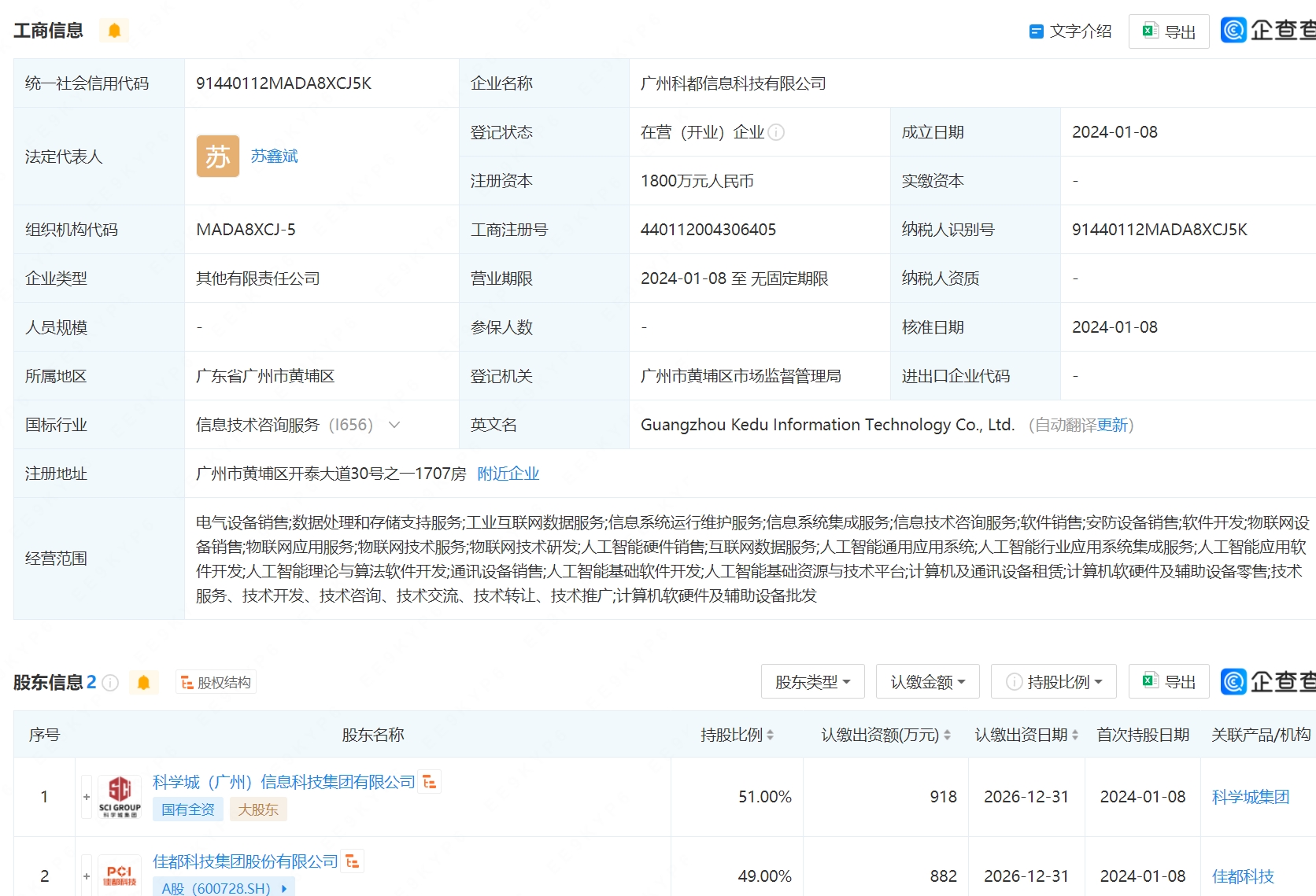Open the 股东类型 dropdown

click(x=812, y=681)
